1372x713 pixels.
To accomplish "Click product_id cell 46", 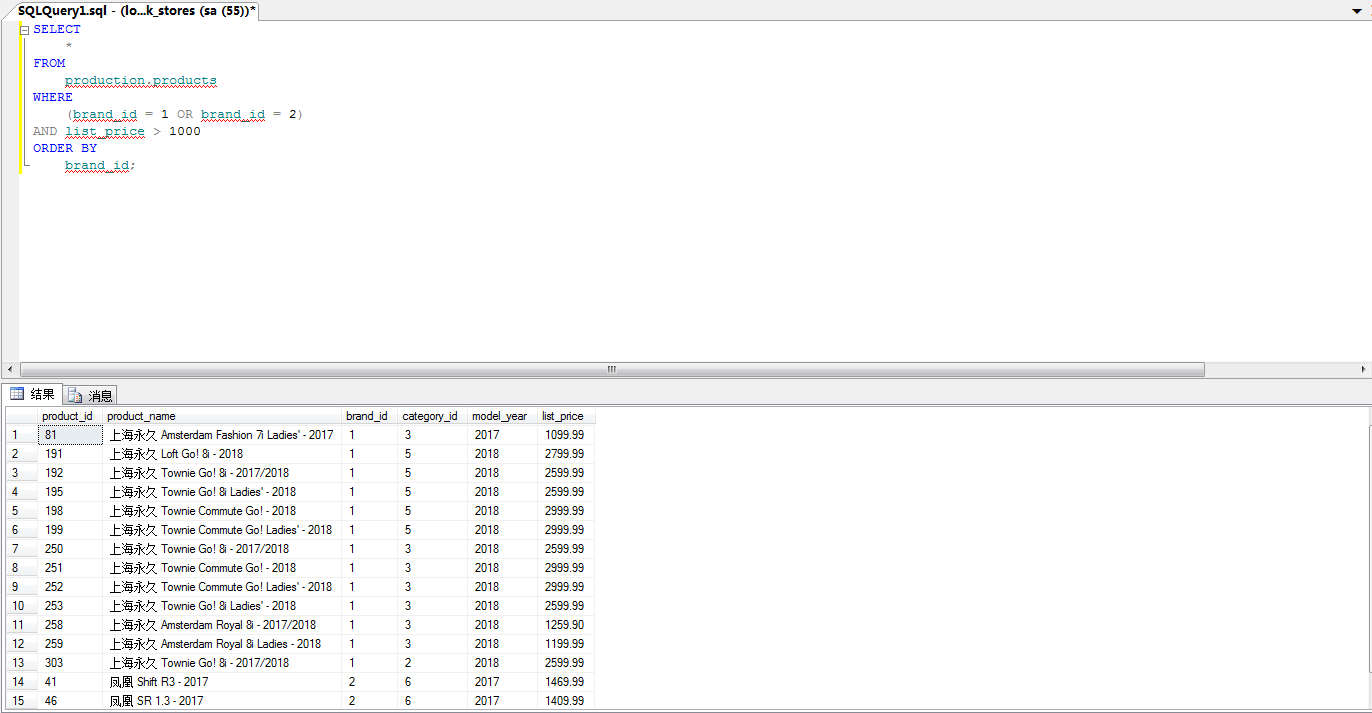I will [x=70, y=701].
